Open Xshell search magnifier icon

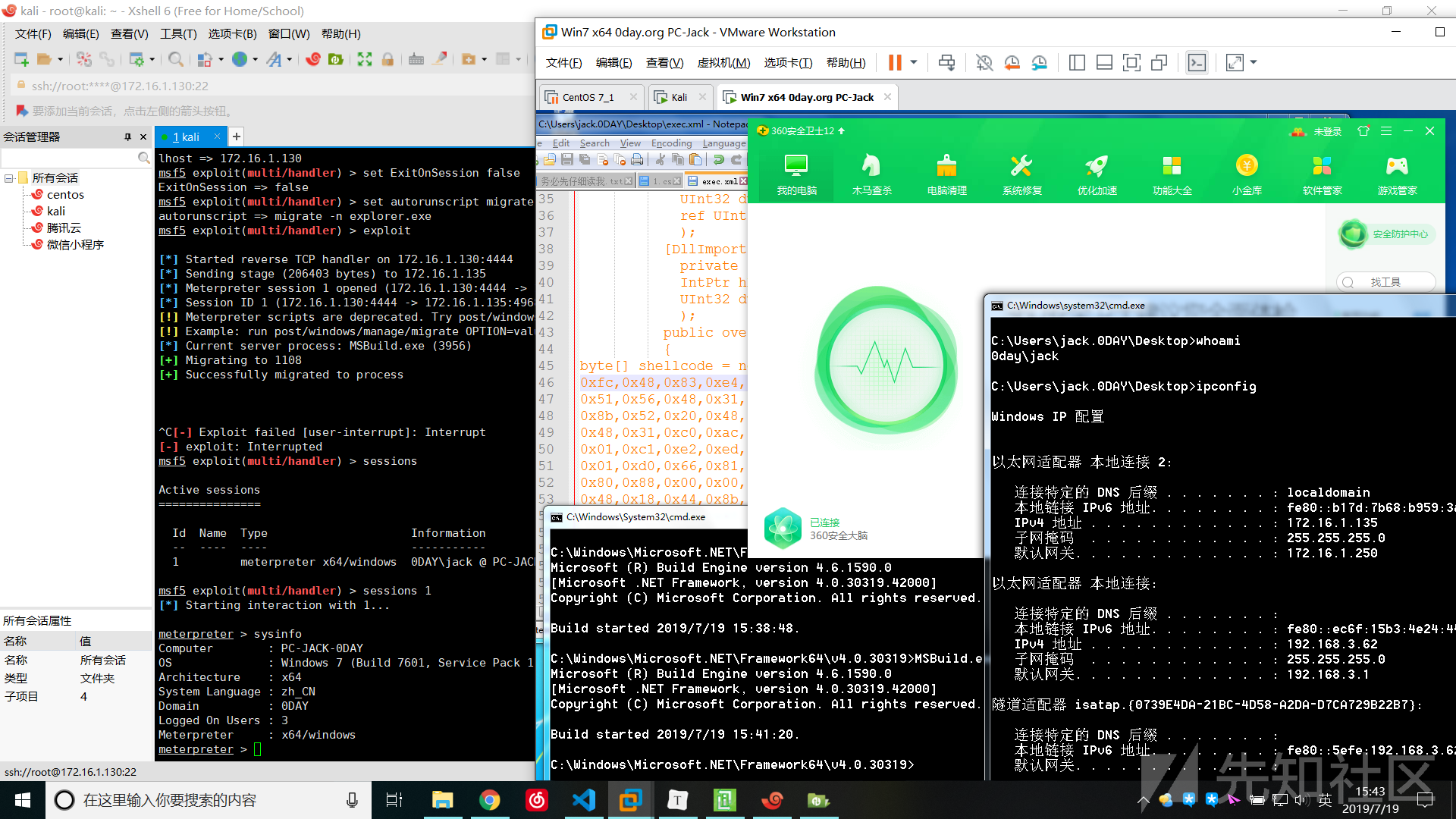[x=176, y=59]
